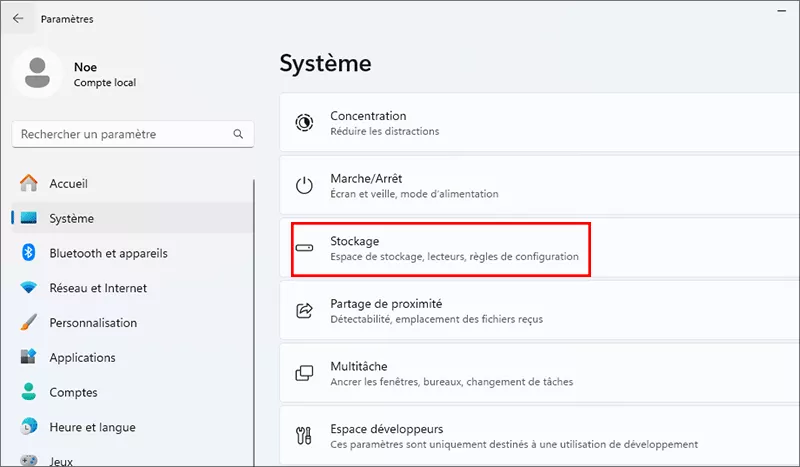
Task: Click the Partage de proximité share icon
Action: pyautogui.click(x=304, y=311)
